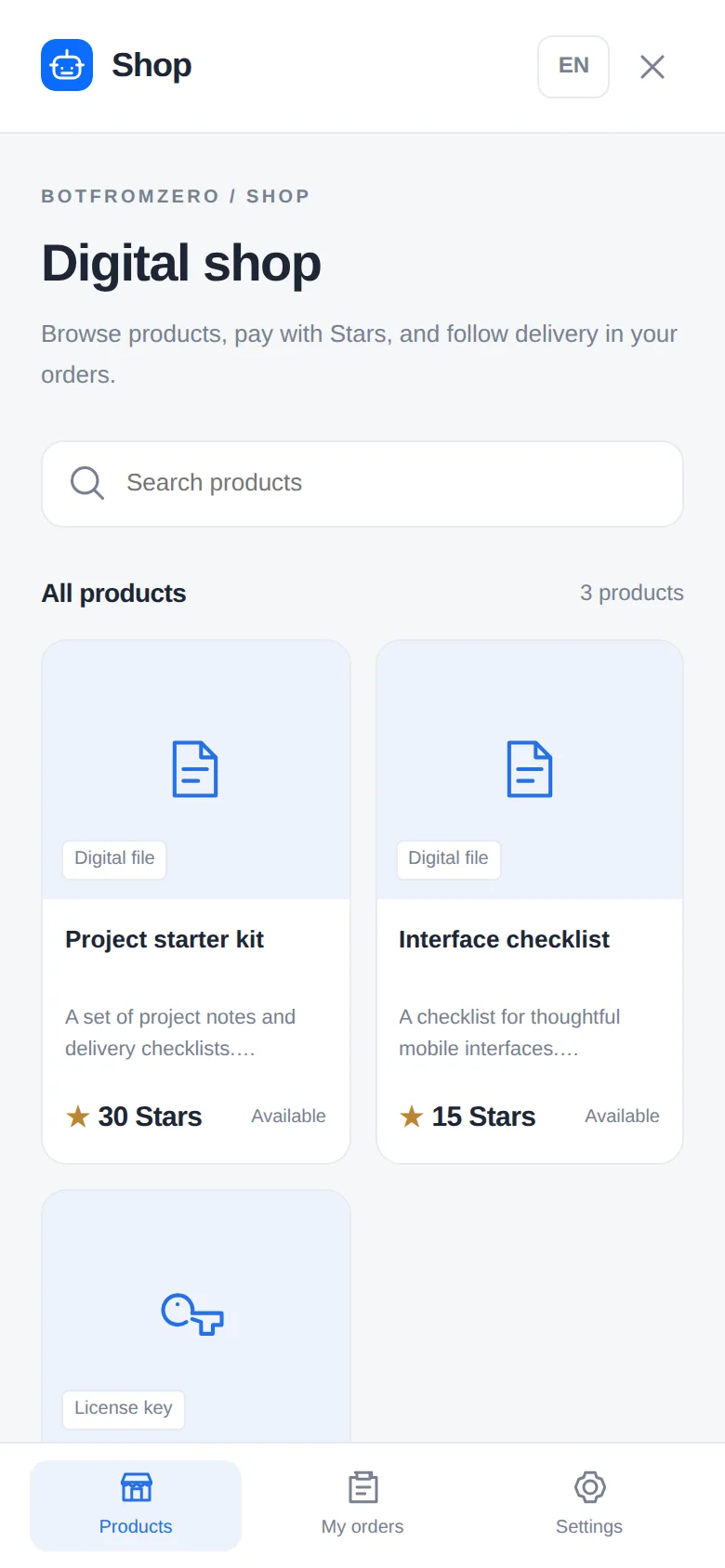
Task: Click the Interface checklist description text
Action: point(509,1033)
